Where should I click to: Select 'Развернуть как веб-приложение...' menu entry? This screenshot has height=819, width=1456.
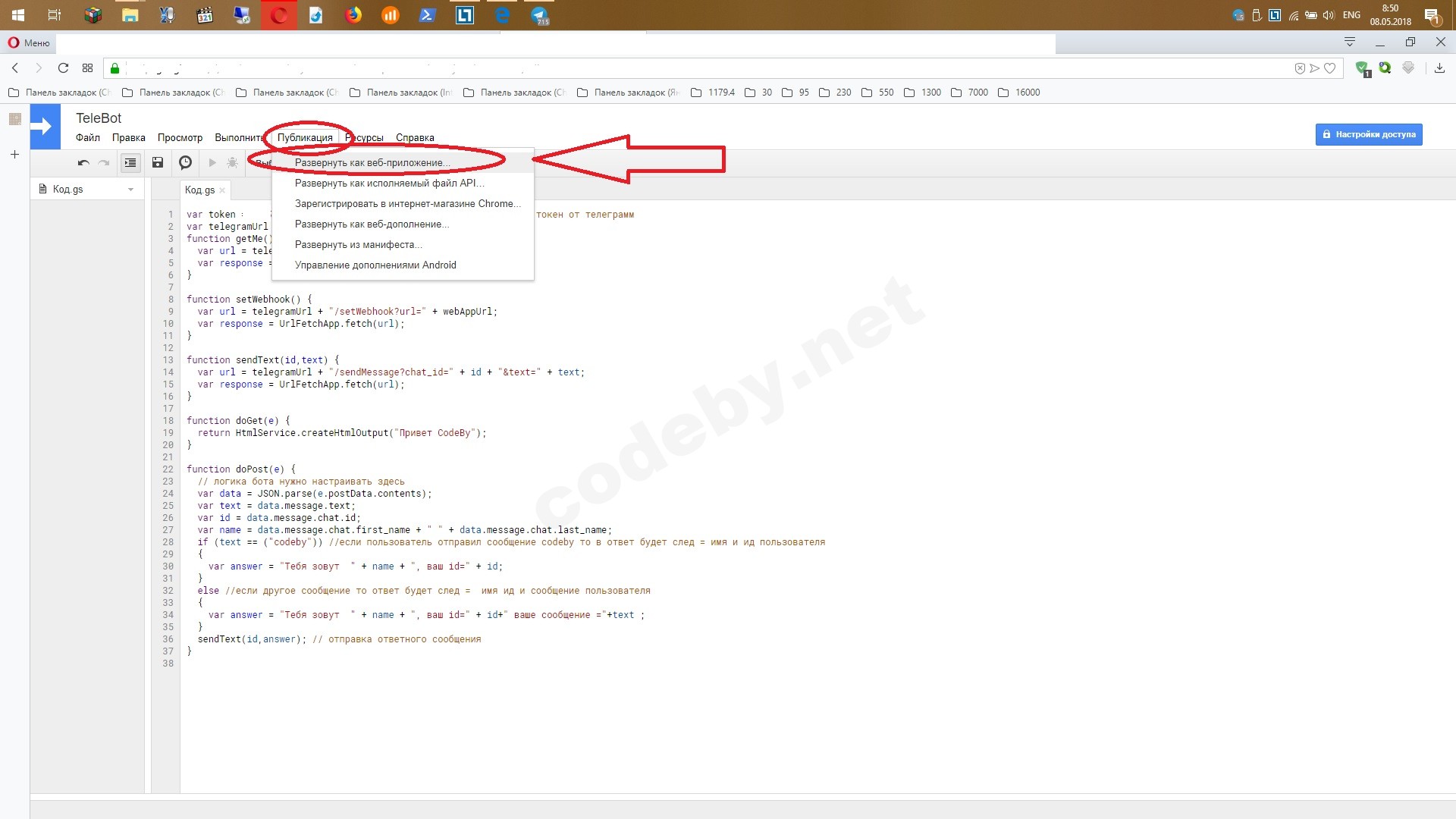tap(372, 162)
